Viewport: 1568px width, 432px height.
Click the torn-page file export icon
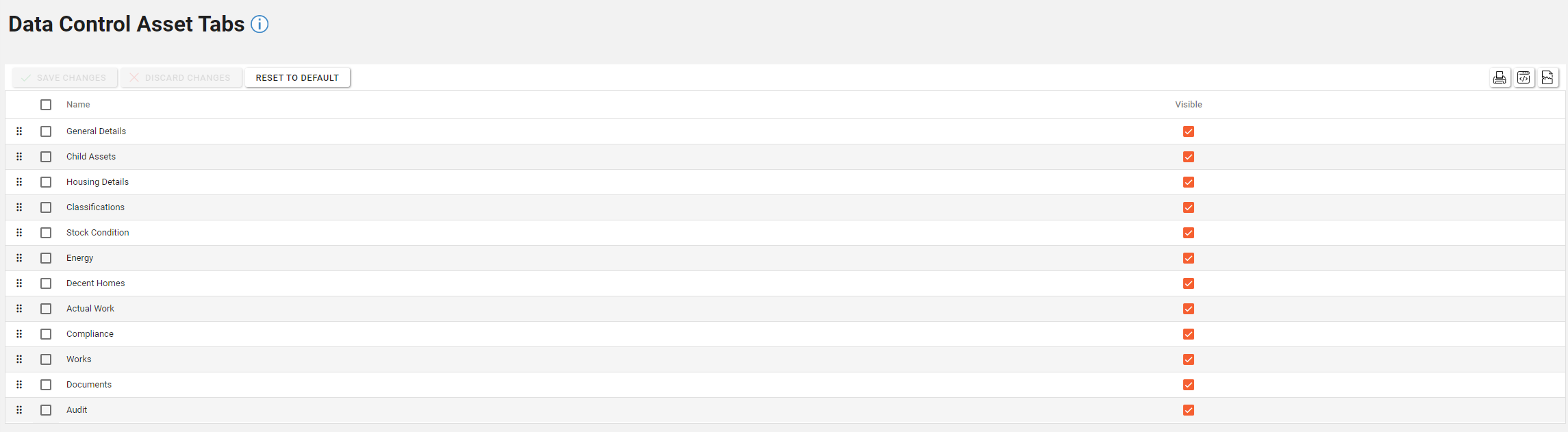pyautogui.click(x=1547, y=77)
